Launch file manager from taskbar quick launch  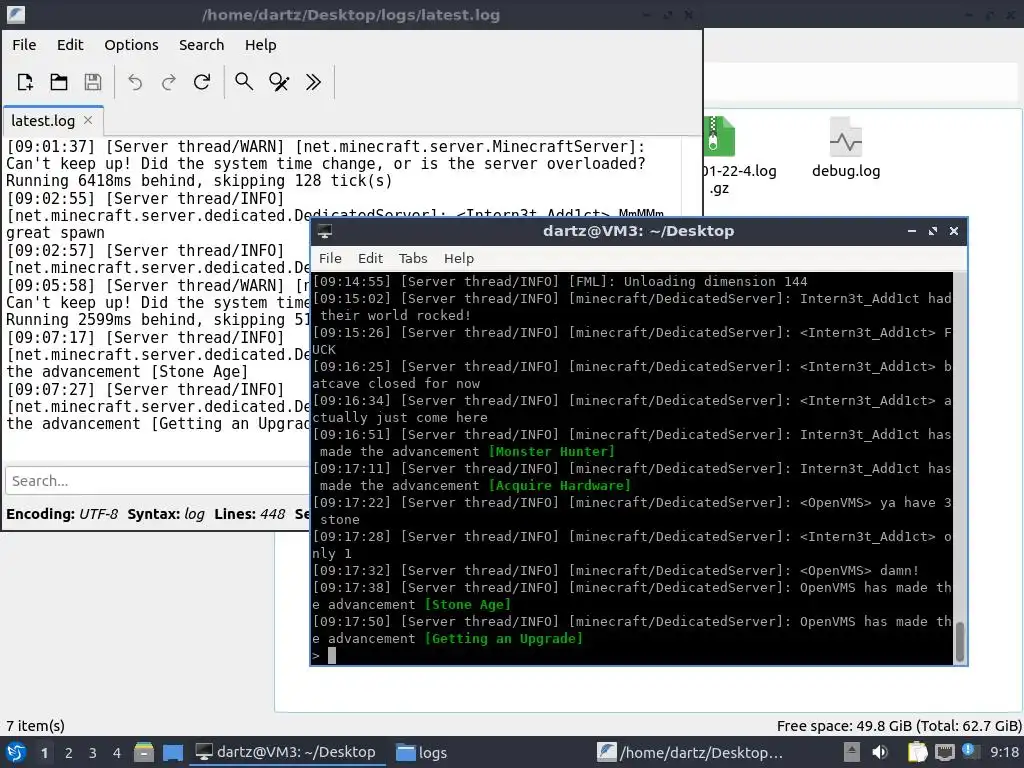[144, 752]
